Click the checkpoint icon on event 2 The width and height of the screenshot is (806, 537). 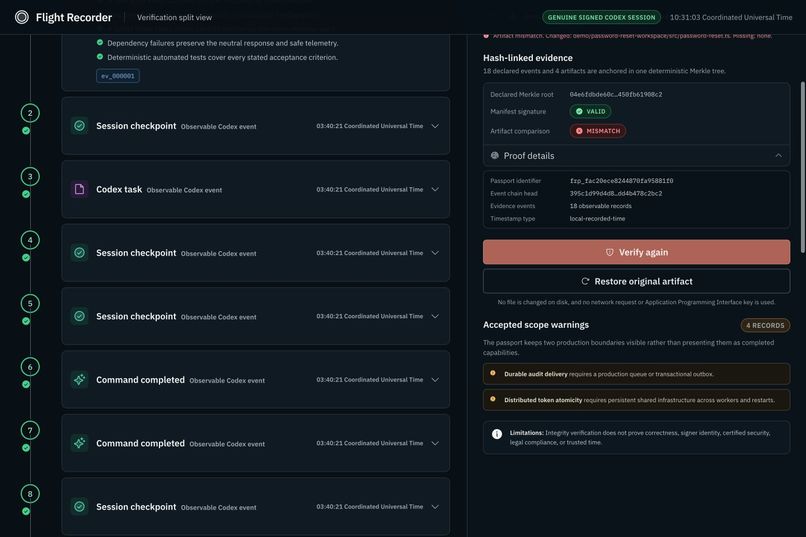79,125
